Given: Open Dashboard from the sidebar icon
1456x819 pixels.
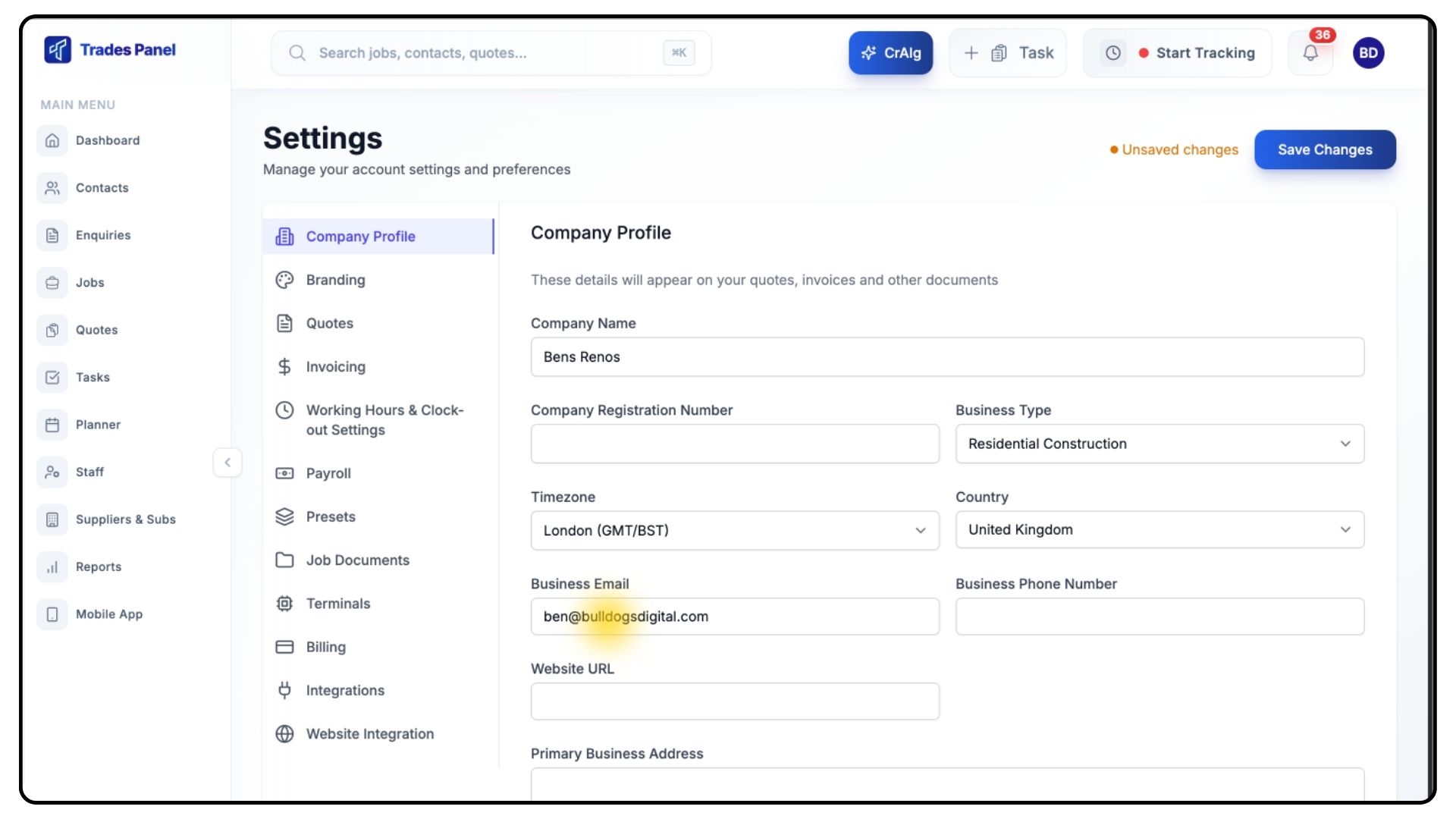Looking at the screenshot, I should click(52, 140).
